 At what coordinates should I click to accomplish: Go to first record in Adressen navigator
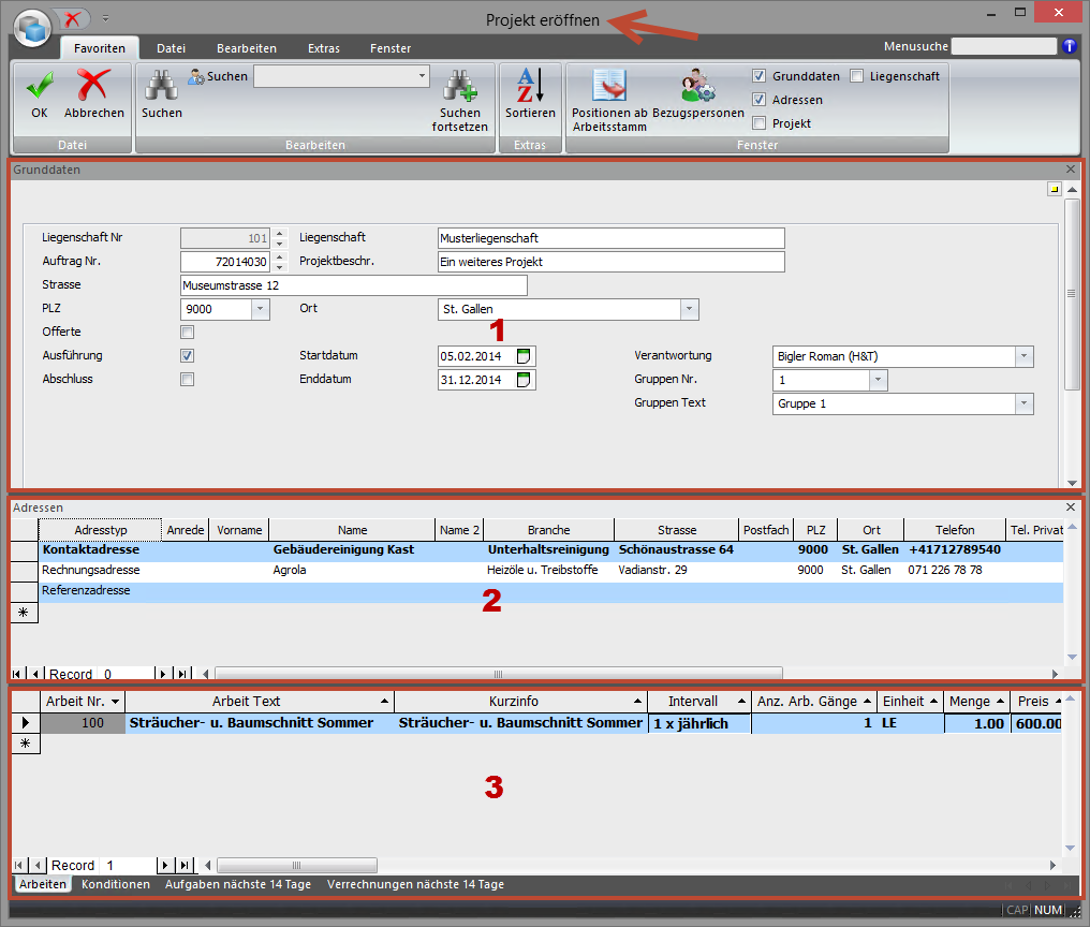tap(16, 673)
